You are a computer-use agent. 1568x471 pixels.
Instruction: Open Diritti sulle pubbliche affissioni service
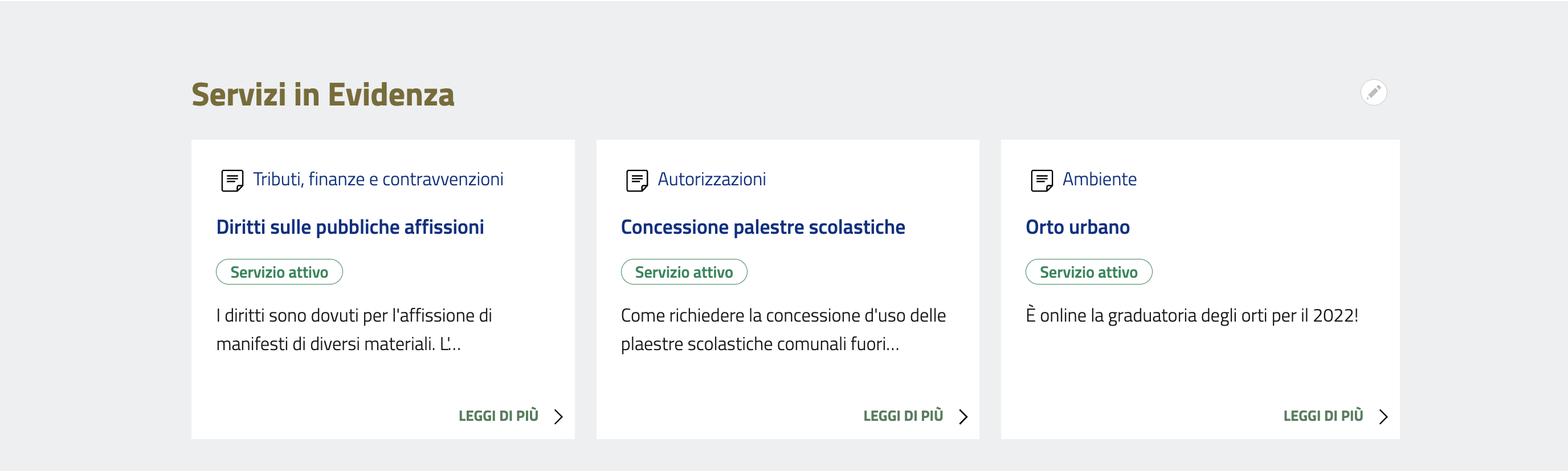pyautogui.click(x=350, y=228)
